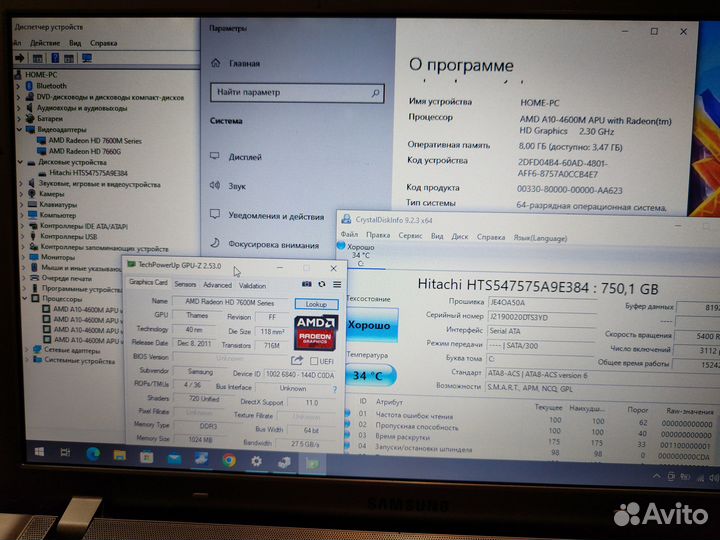This screenshot has width=720, height=540.
Task: Click the BIOS export share icon
Action: coord(297,360)
